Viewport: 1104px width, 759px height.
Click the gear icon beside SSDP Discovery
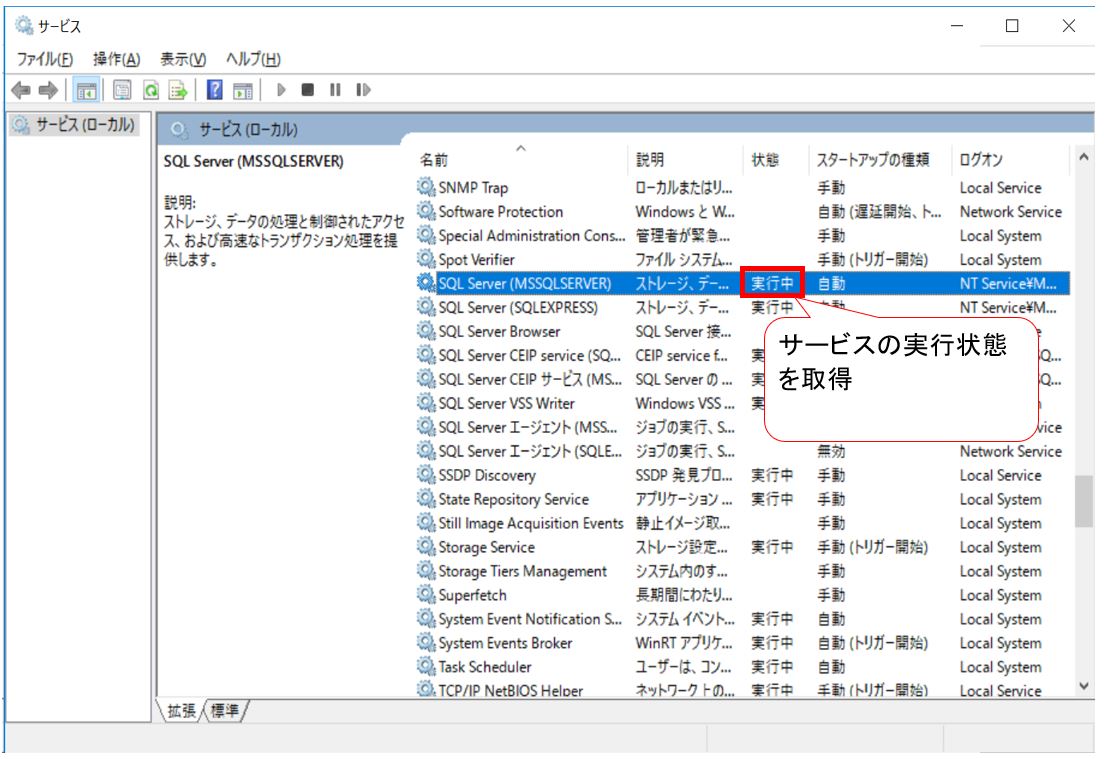tap(426, 475)
